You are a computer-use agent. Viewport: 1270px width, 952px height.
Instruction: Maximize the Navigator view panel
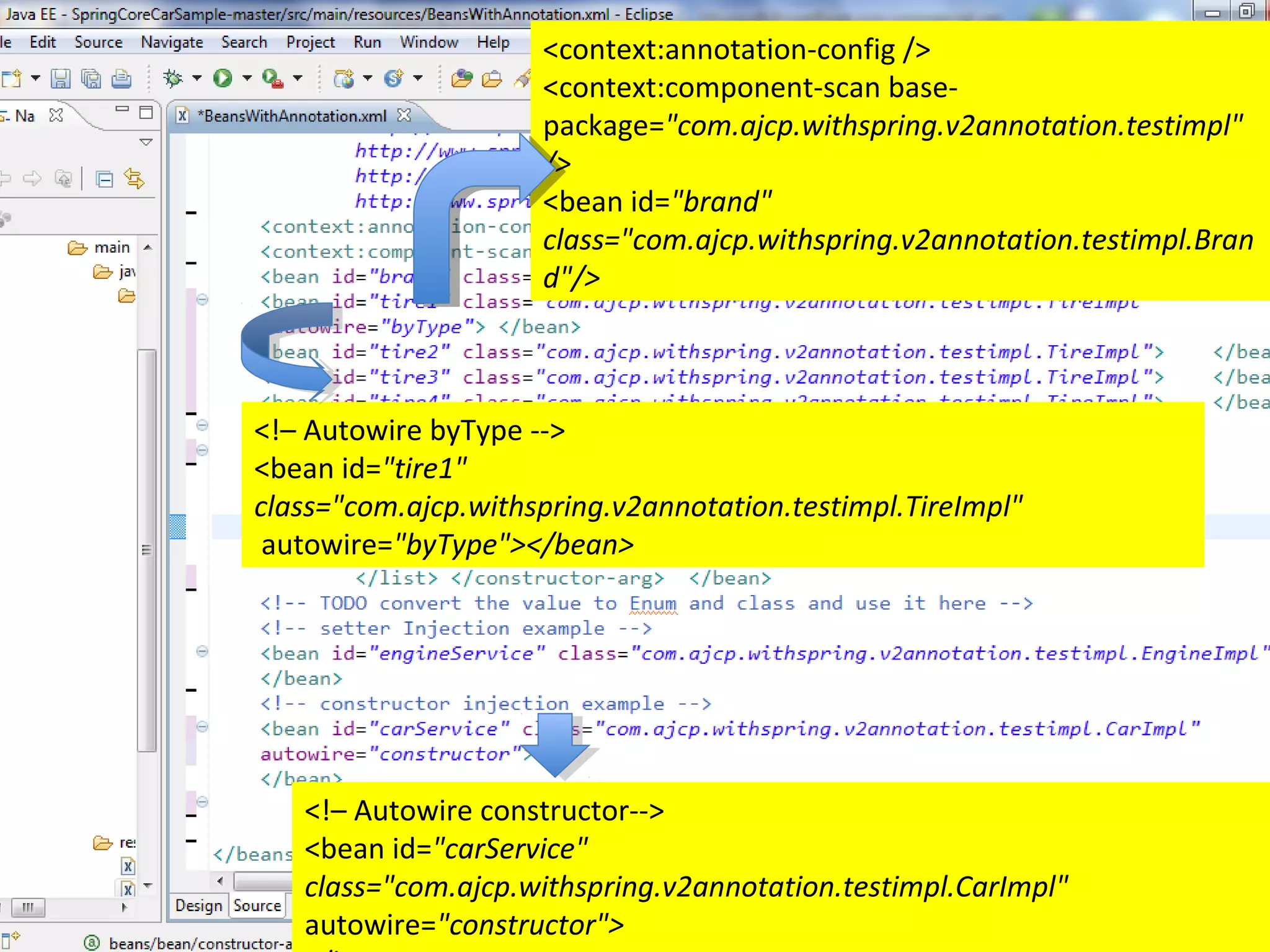click(x=146, y=112)
